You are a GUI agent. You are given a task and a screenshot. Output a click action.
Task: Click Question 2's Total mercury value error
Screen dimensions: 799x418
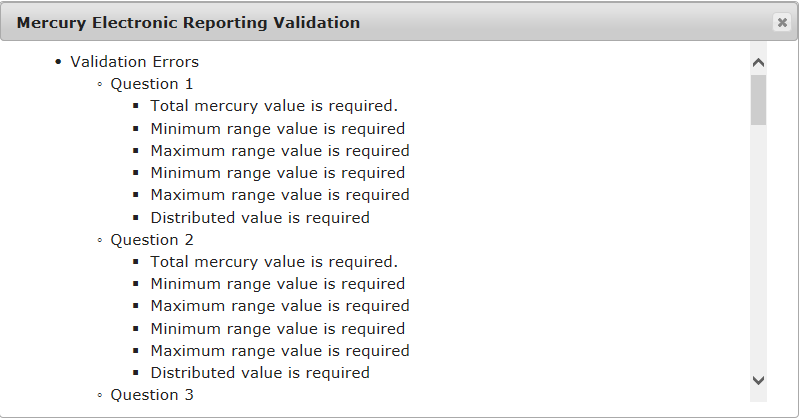(x=274, y=262)
